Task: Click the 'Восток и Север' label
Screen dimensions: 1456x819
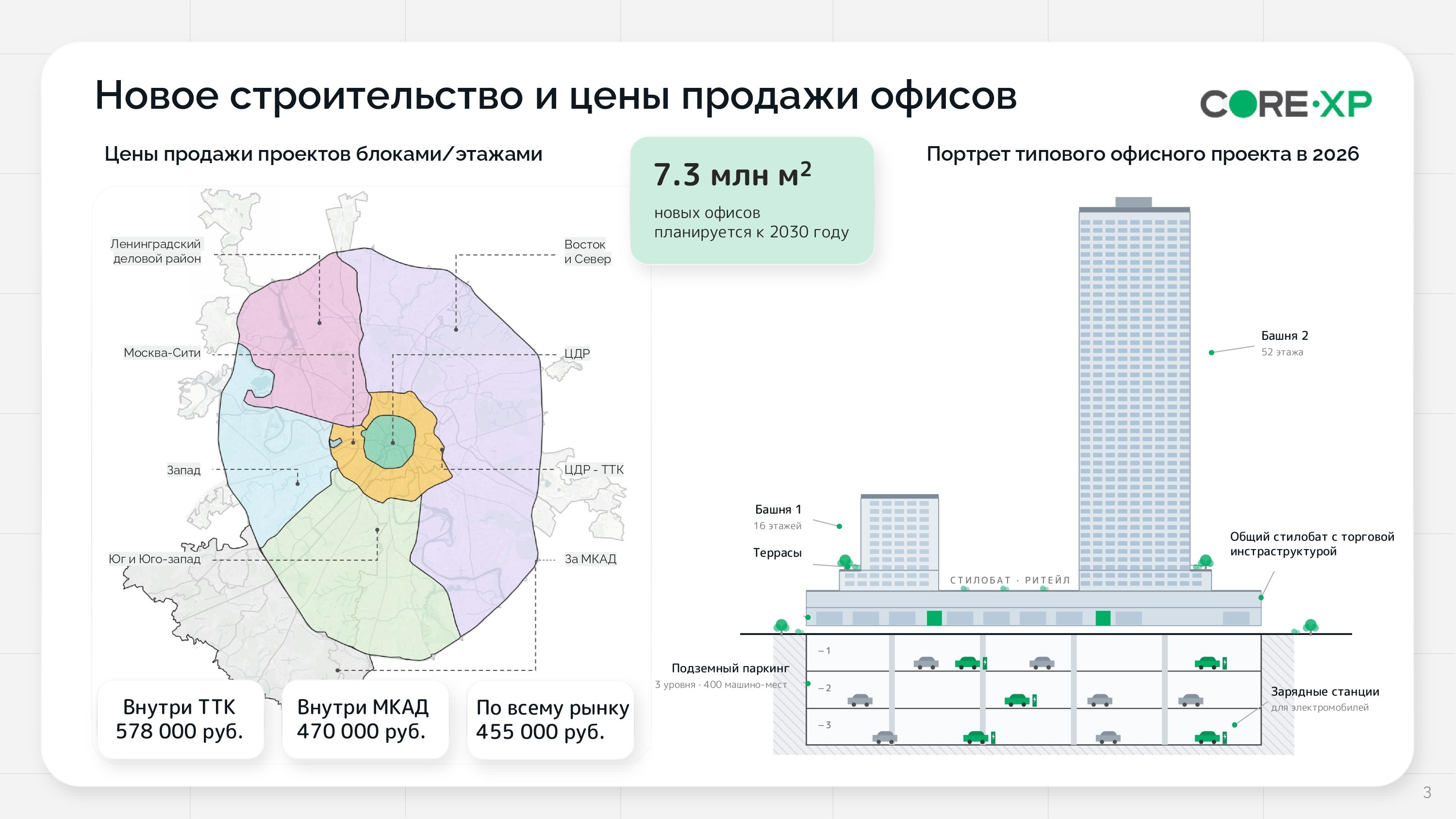Action: tap(587, 251)
